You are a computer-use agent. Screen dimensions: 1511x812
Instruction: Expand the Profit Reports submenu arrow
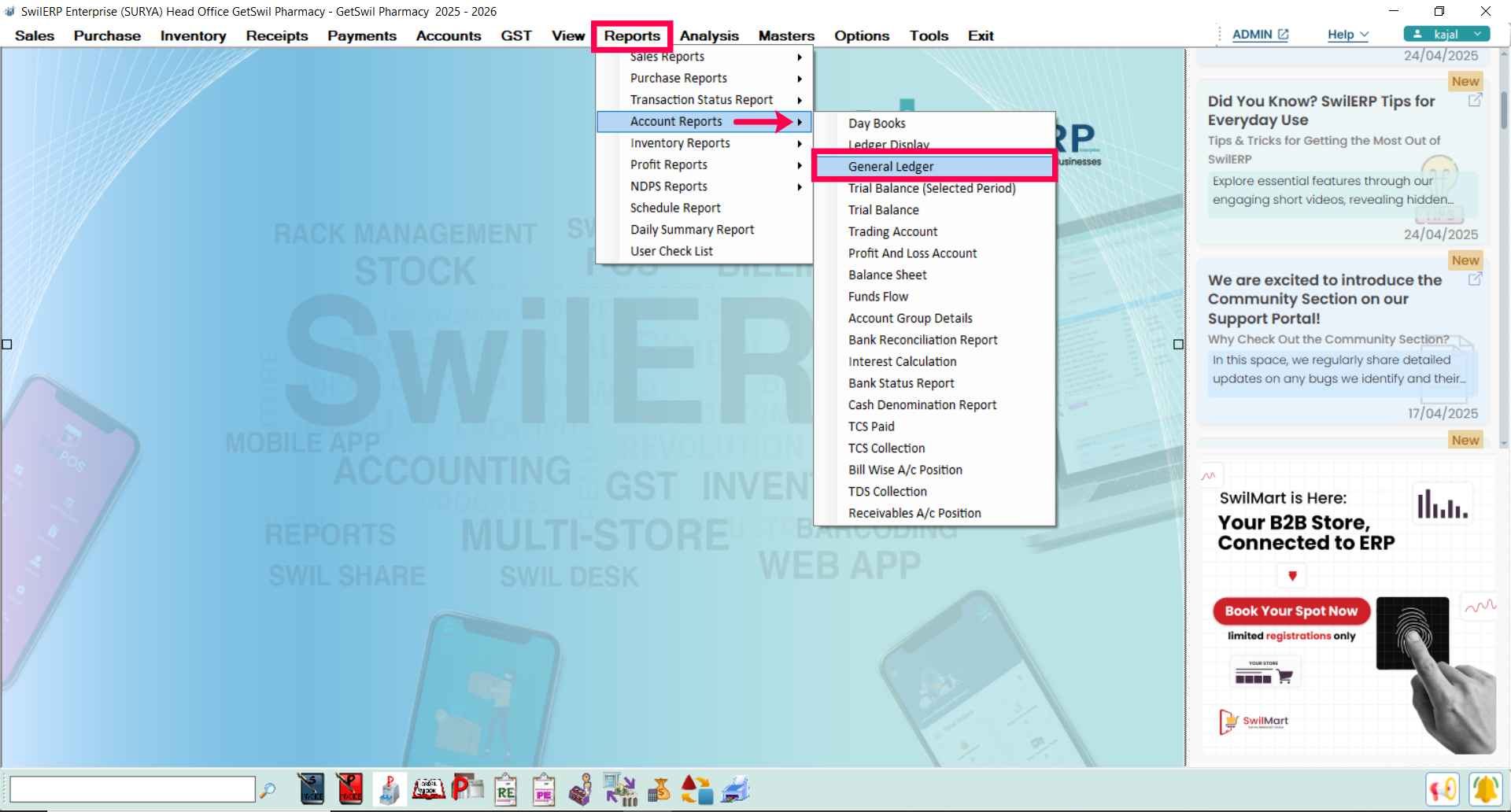pyautogui.click(x=800, y=165)
